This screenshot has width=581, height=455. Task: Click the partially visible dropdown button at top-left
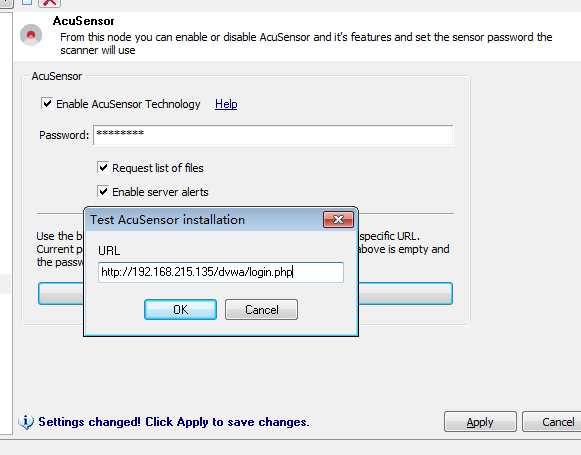pyautogui.click(x=6, y=3)
